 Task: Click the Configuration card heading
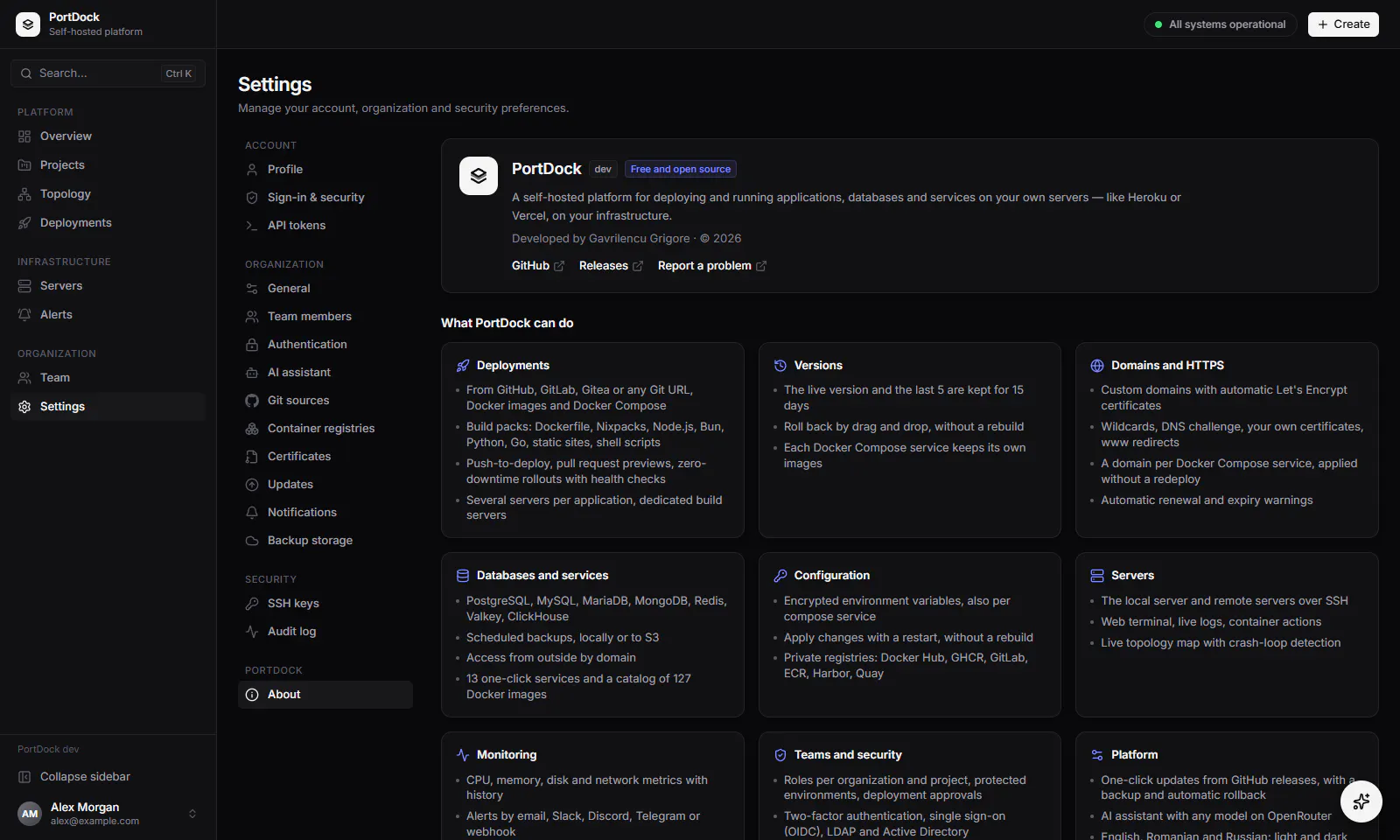click(832, 576)
